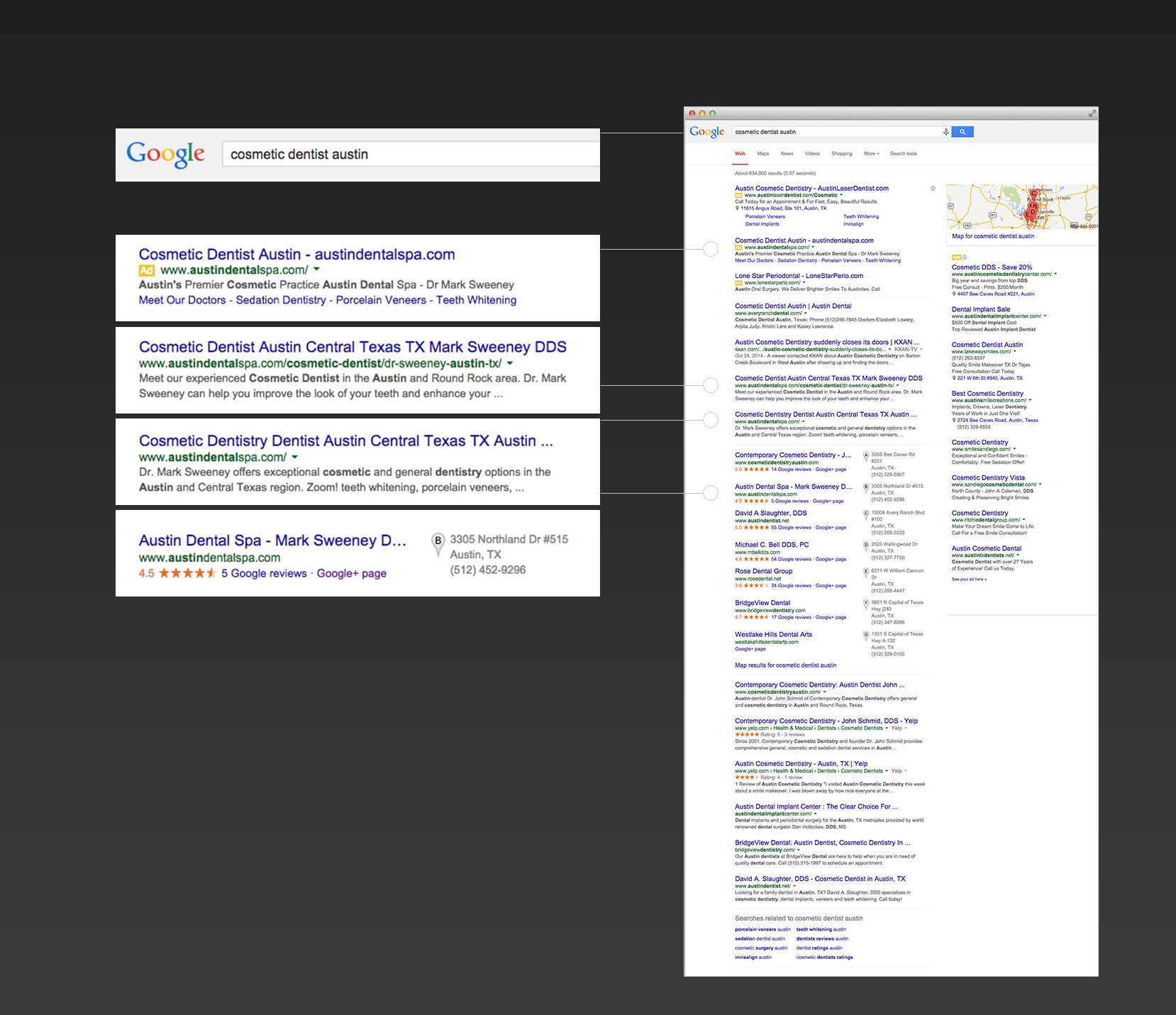This screenshot has height=1015, width=1176.
Task: Click related search porcelain veneers austin
Action: coord(762,929)
